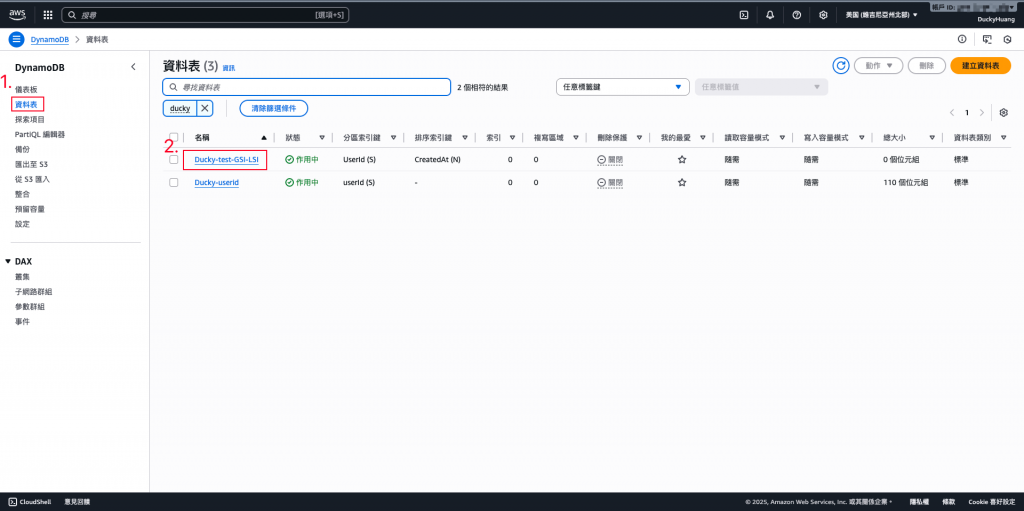Open PartiQL 編輯器 in sidebar
Viewport: 1024px width, 511px height.
click(39, 134)
